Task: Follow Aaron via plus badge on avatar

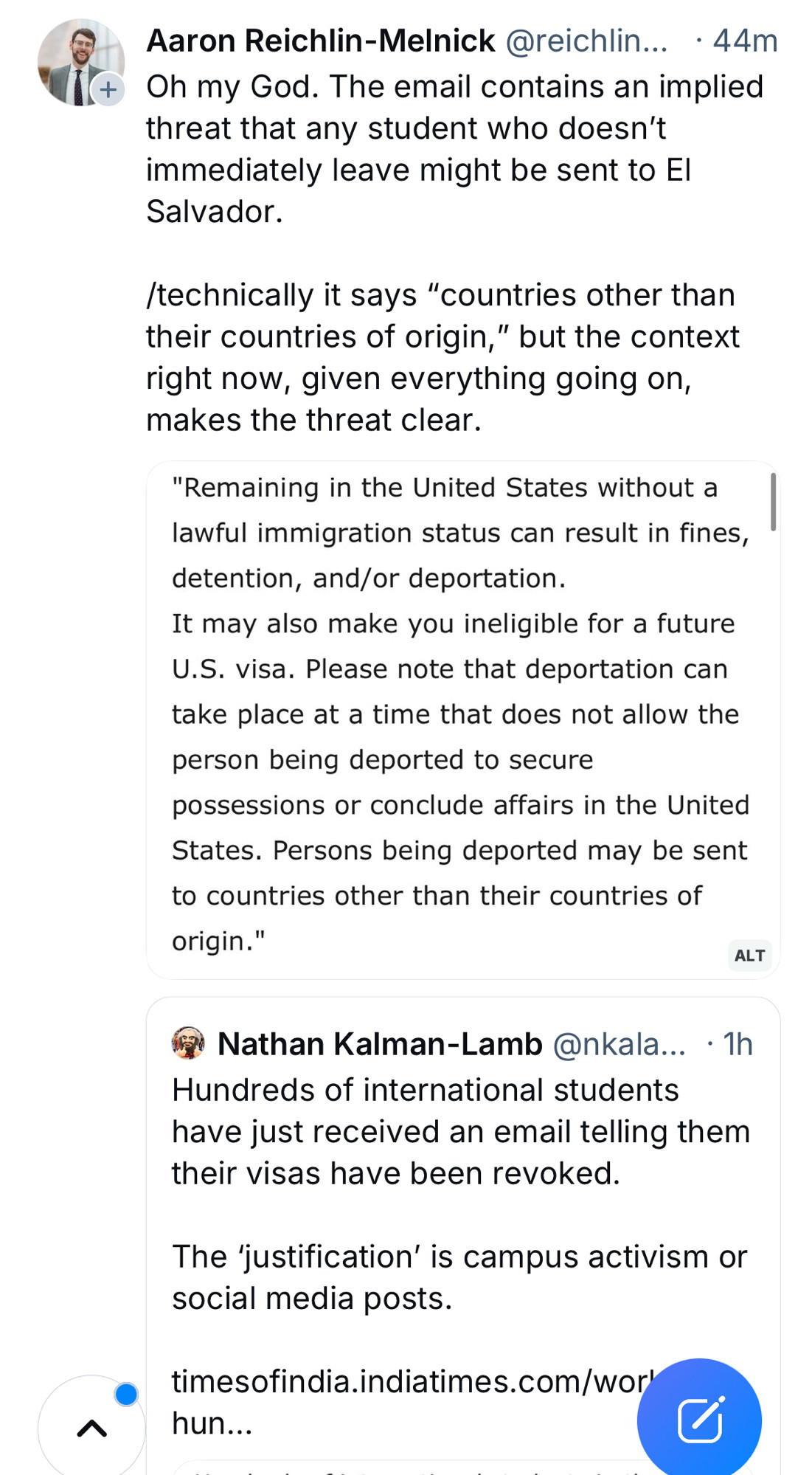Action: (x=108, y=90)
